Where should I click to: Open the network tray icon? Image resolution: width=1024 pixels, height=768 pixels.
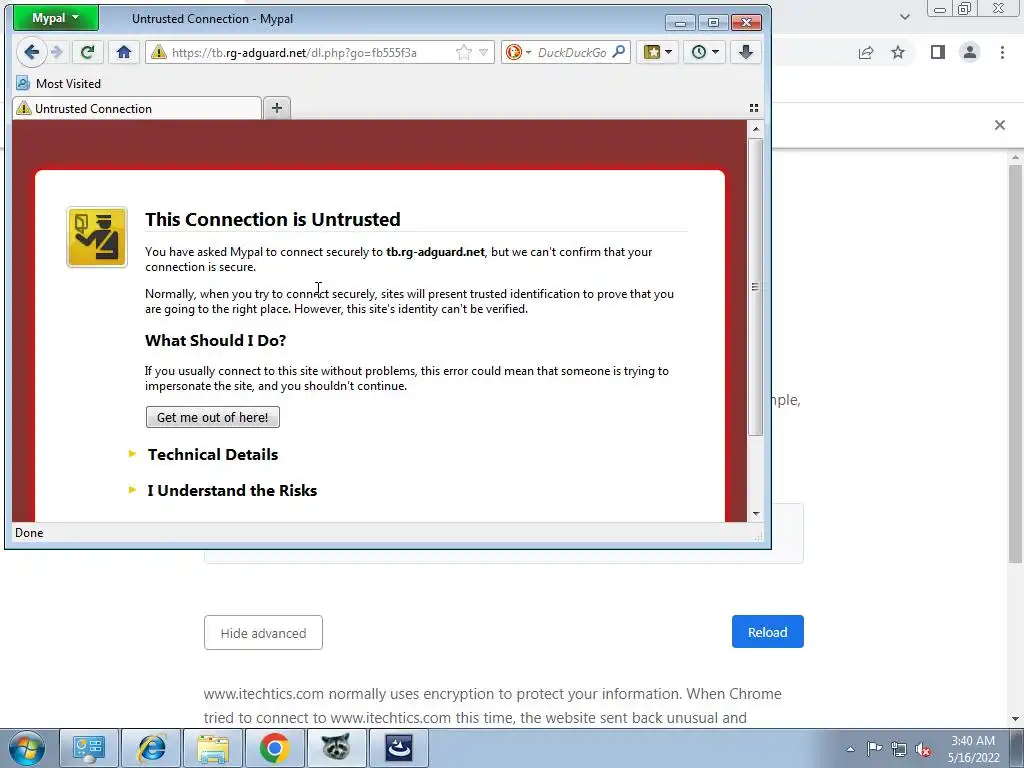[x=899, y=749]
